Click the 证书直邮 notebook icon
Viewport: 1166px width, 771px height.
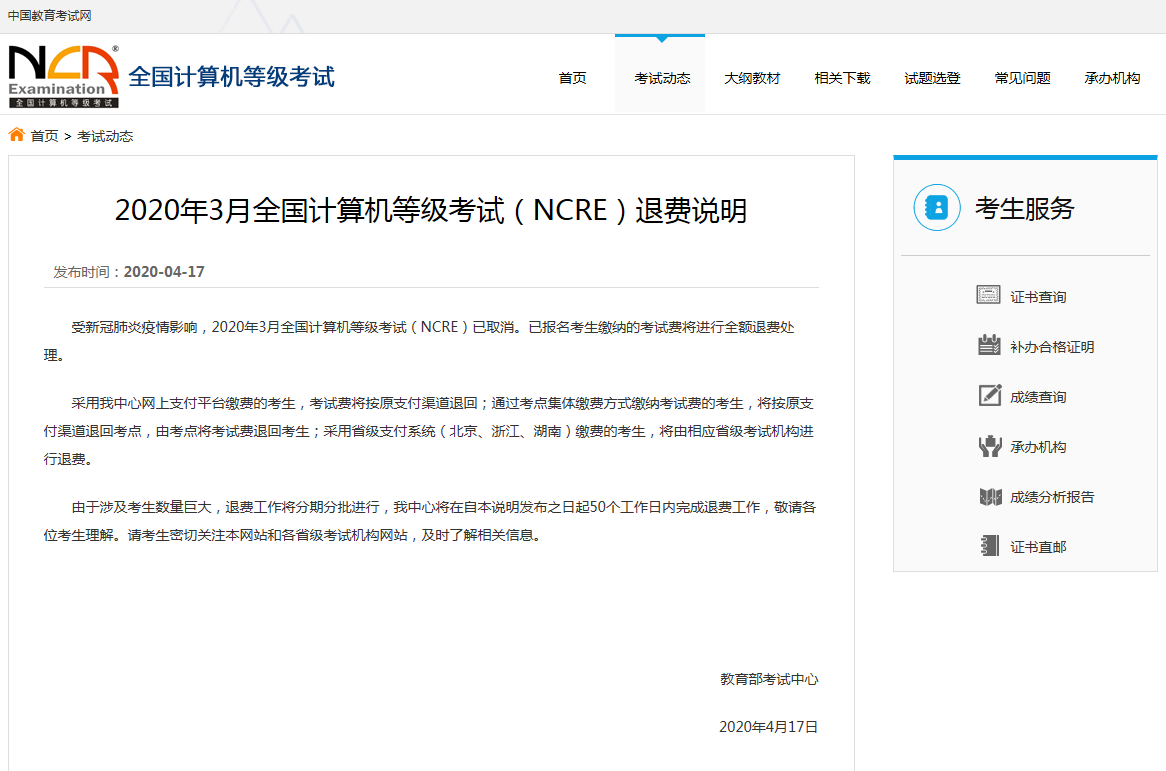pos(988,546)
